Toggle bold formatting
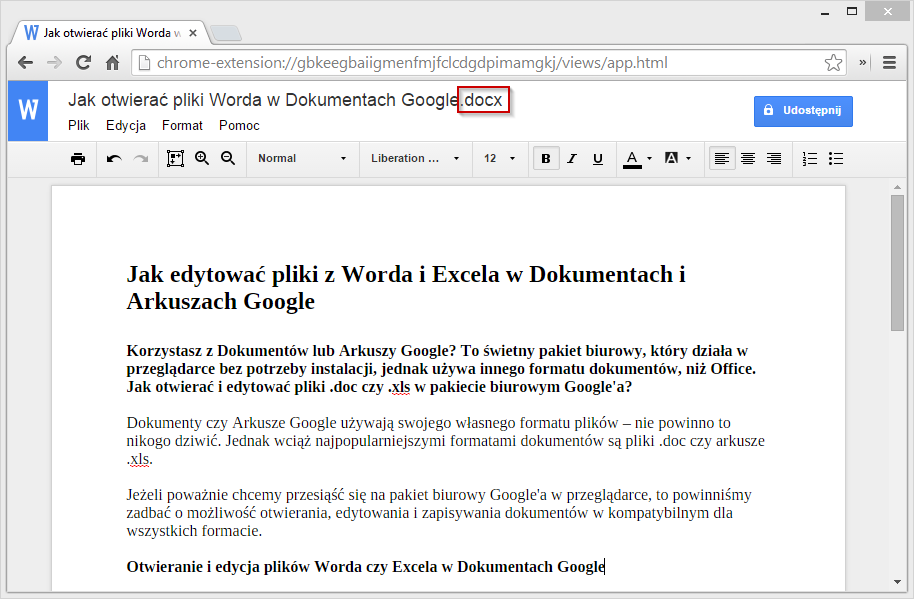Viewport: 914px width, 599px height. tap(546, 158)
